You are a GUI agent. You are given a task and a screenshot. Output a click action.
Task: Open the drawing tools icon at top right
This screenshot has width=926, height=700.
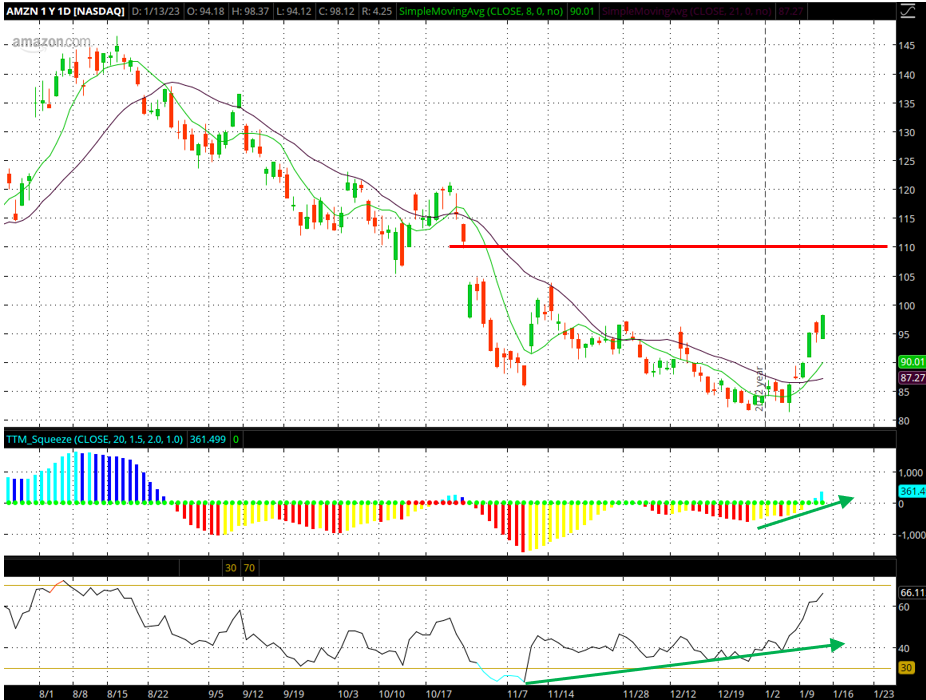(907, 11)
